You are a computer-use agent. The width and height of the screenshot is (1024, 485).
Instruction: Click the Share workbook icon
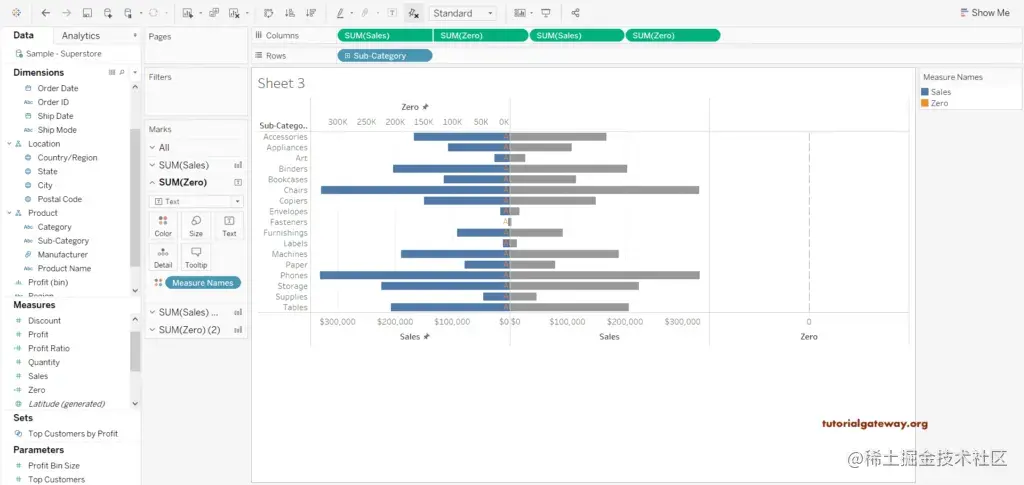[575, 12]
